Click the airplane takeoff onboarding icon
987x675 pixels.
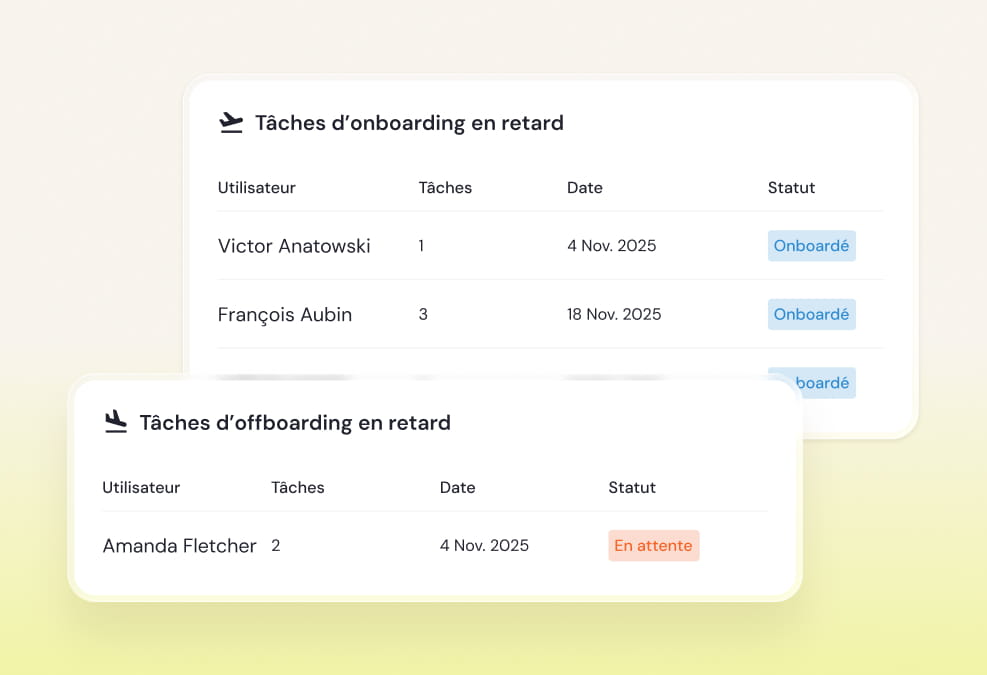click(x=231, y=122)
